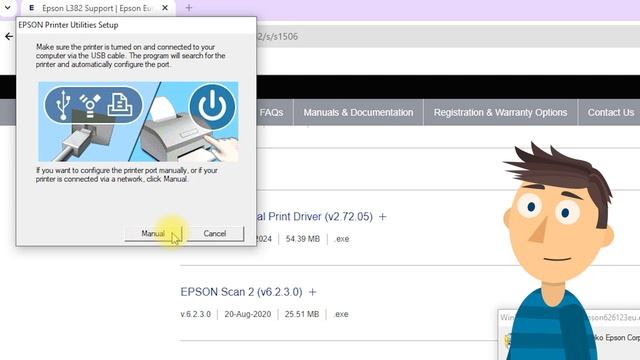The width and height of the screenshot is (640, 360).
Task: Click the 20-Aug-2020 date text
Action: coord(248,314)
